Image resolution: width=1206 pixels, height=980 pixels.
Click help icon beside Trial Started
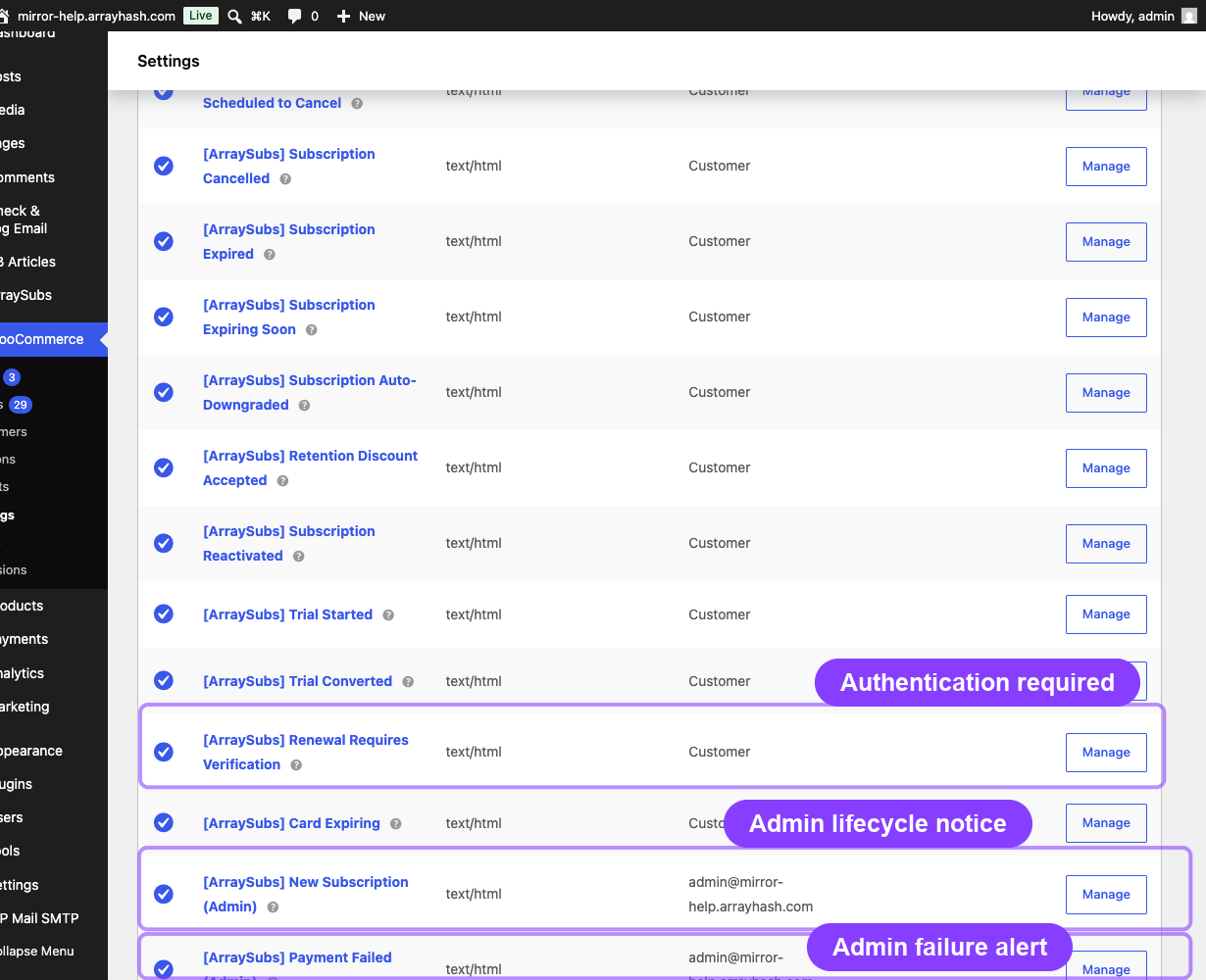pyautogui.click(x=388, y=615)
